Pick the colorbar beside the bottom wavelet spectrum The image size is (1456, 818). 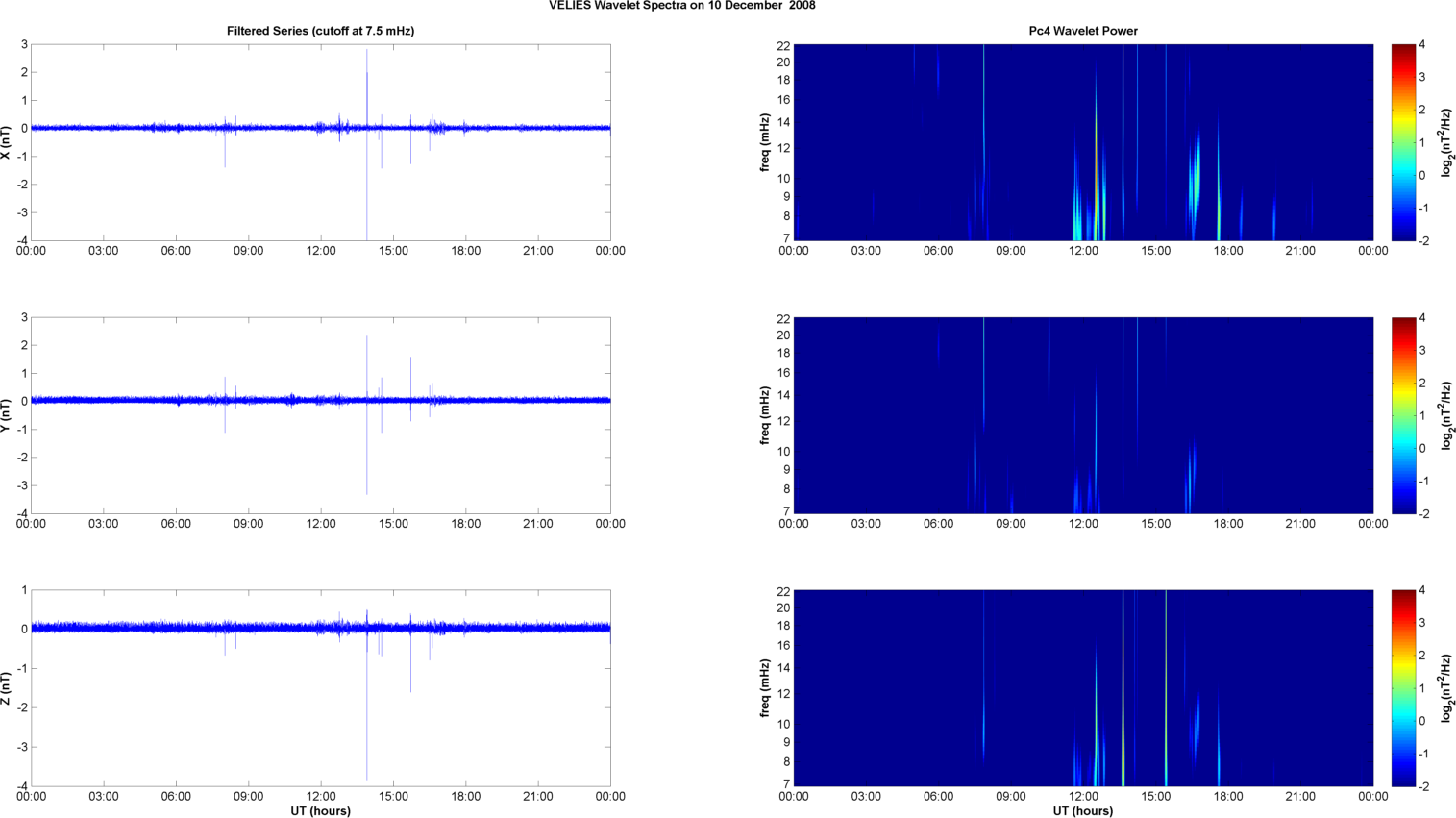tap(1403, 688)
